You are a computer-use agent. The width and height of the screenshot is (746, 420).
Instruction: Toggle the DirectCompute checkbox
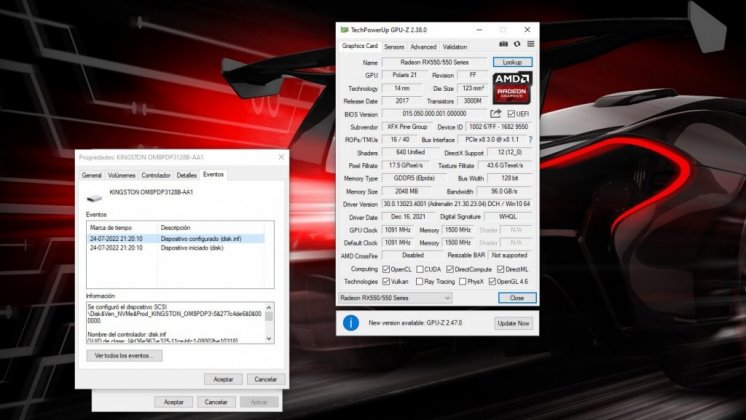[x=450, y=269]
